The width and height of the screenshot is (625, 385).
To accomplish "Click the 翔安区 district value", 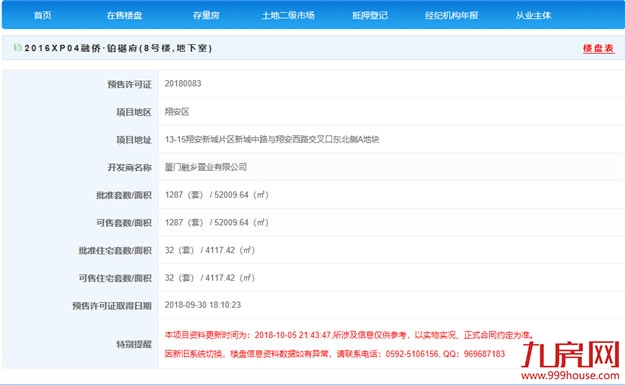I will point(177,111).
